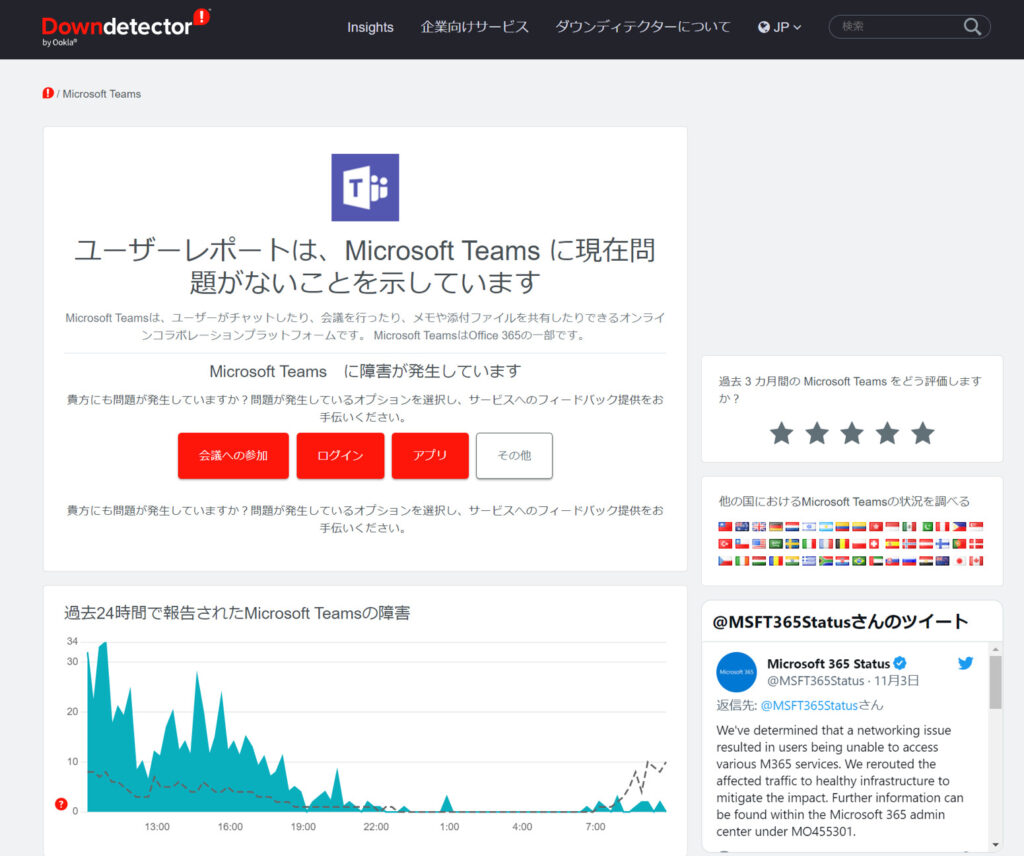Screen dimensions: 1024x856
Task: Select the Saudi Arabia flag
Action: (776, 544)
